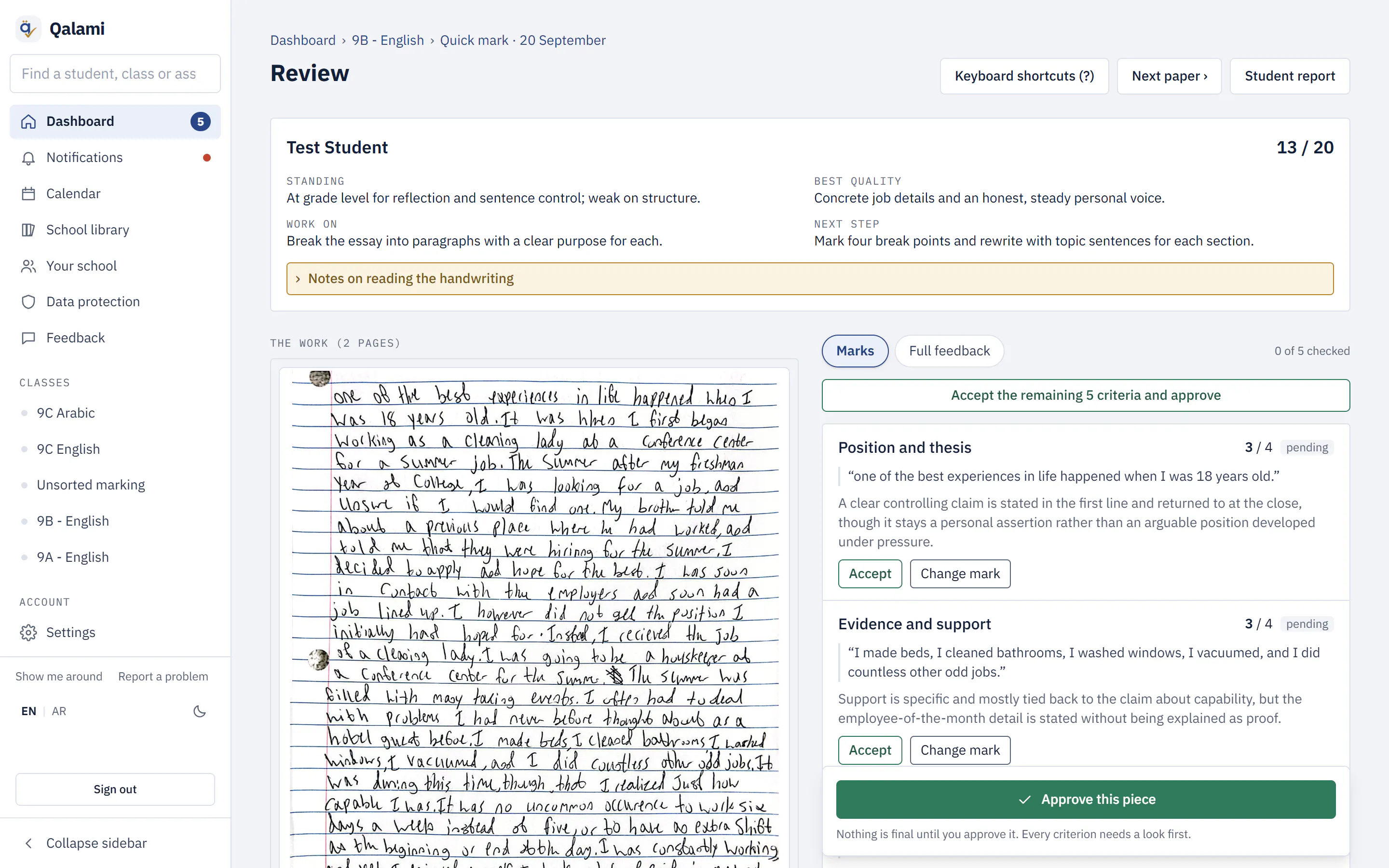Viewport: 1389px width, 868px height.
Task: Open the Calendar icon
Action: (28, 194)
